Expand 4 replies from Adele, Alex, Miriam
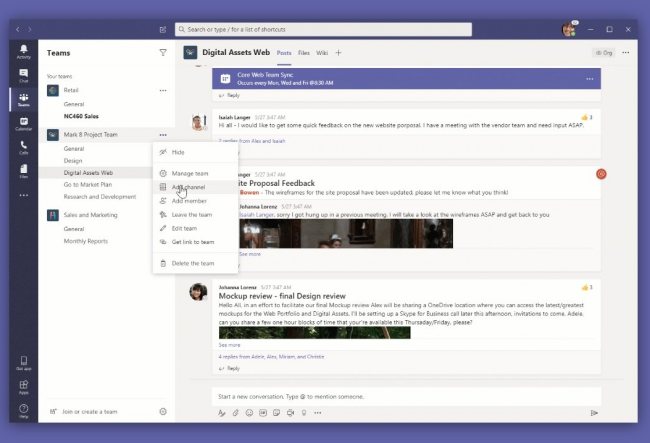The width and height of the screenshot is (650, 443). point(272,356)
